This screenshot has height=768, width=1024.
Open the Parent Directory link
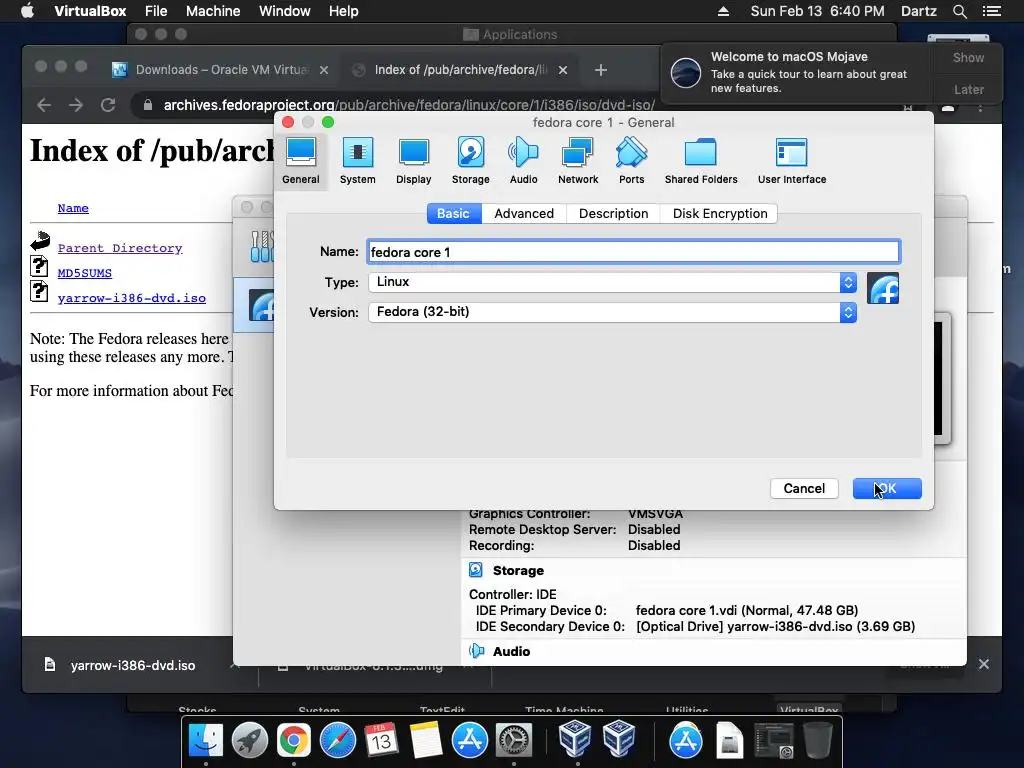(120, 248)
